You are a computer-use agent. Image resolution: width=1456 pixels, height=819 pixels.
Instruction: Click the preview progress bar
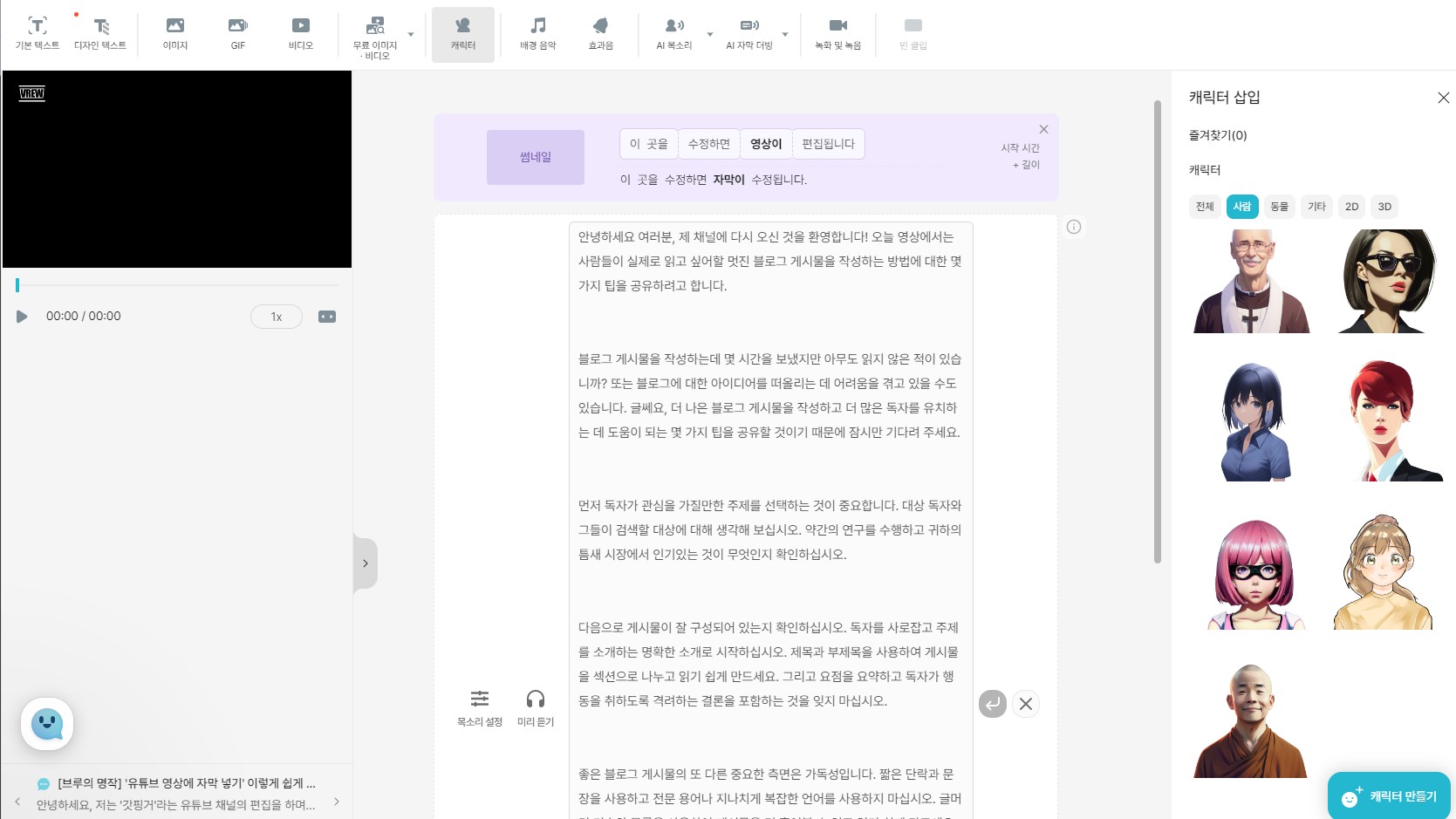click(x=177, y=285)
